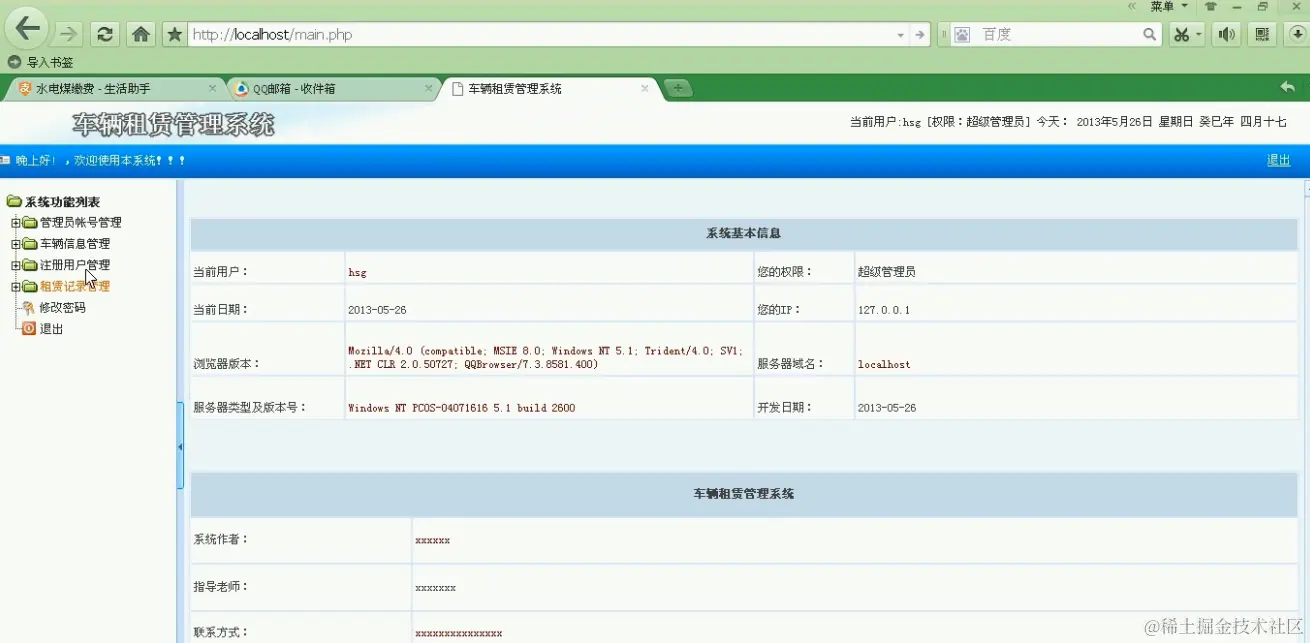1310x643 pixels.
Task: Open the Baidu paw search engine icon
Action: 962,34
